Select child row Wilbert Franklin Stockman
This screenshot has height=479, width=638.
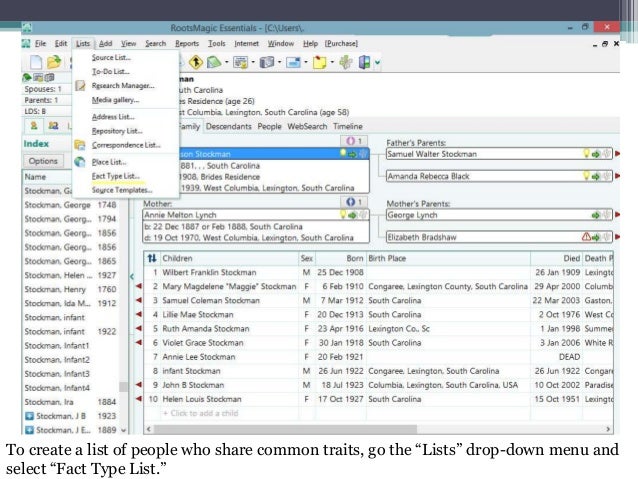click(x=378, y=272)
